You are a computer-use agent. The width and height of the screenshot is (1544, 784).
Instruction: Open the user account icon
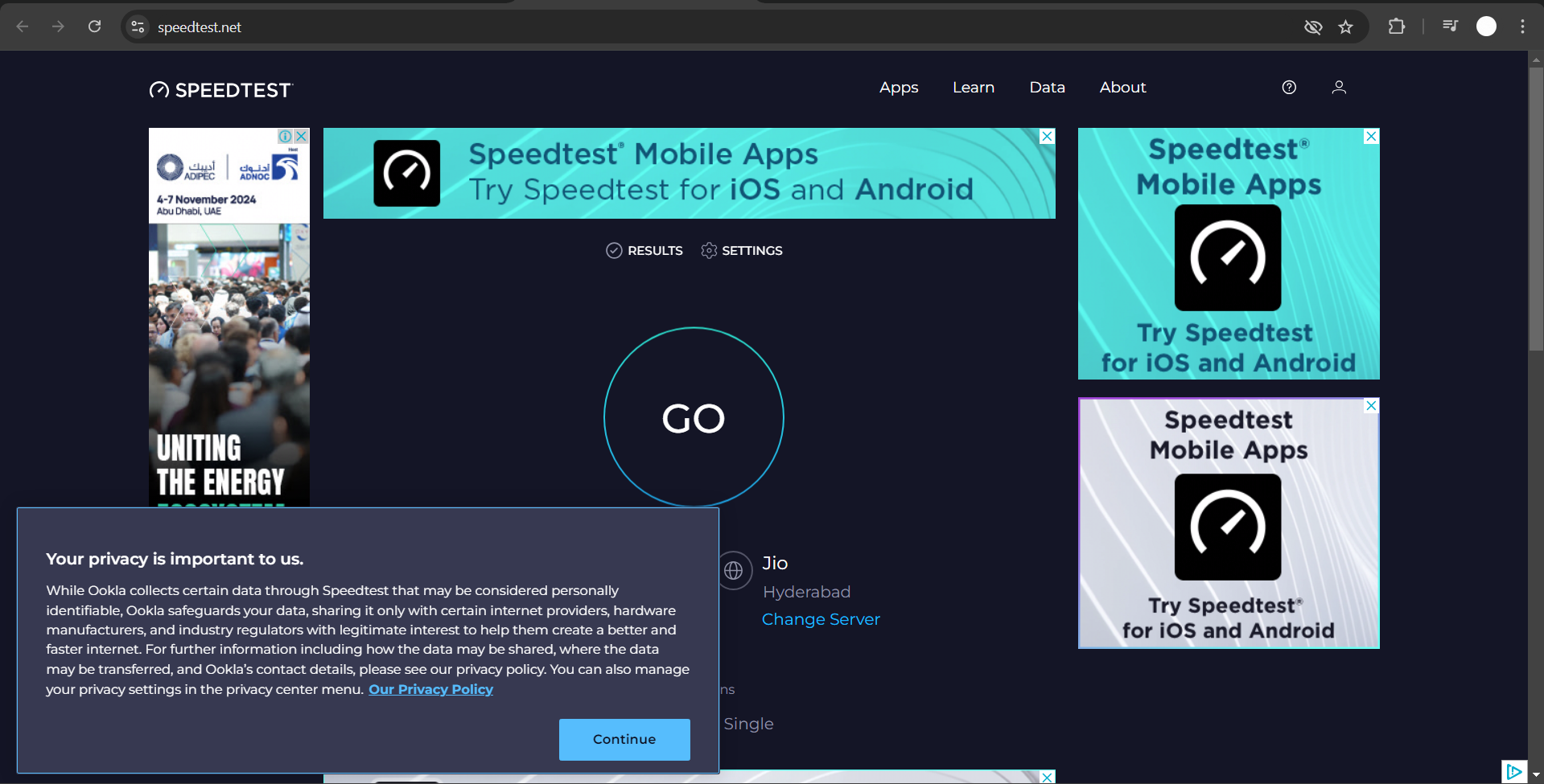tap(1339, 87)
